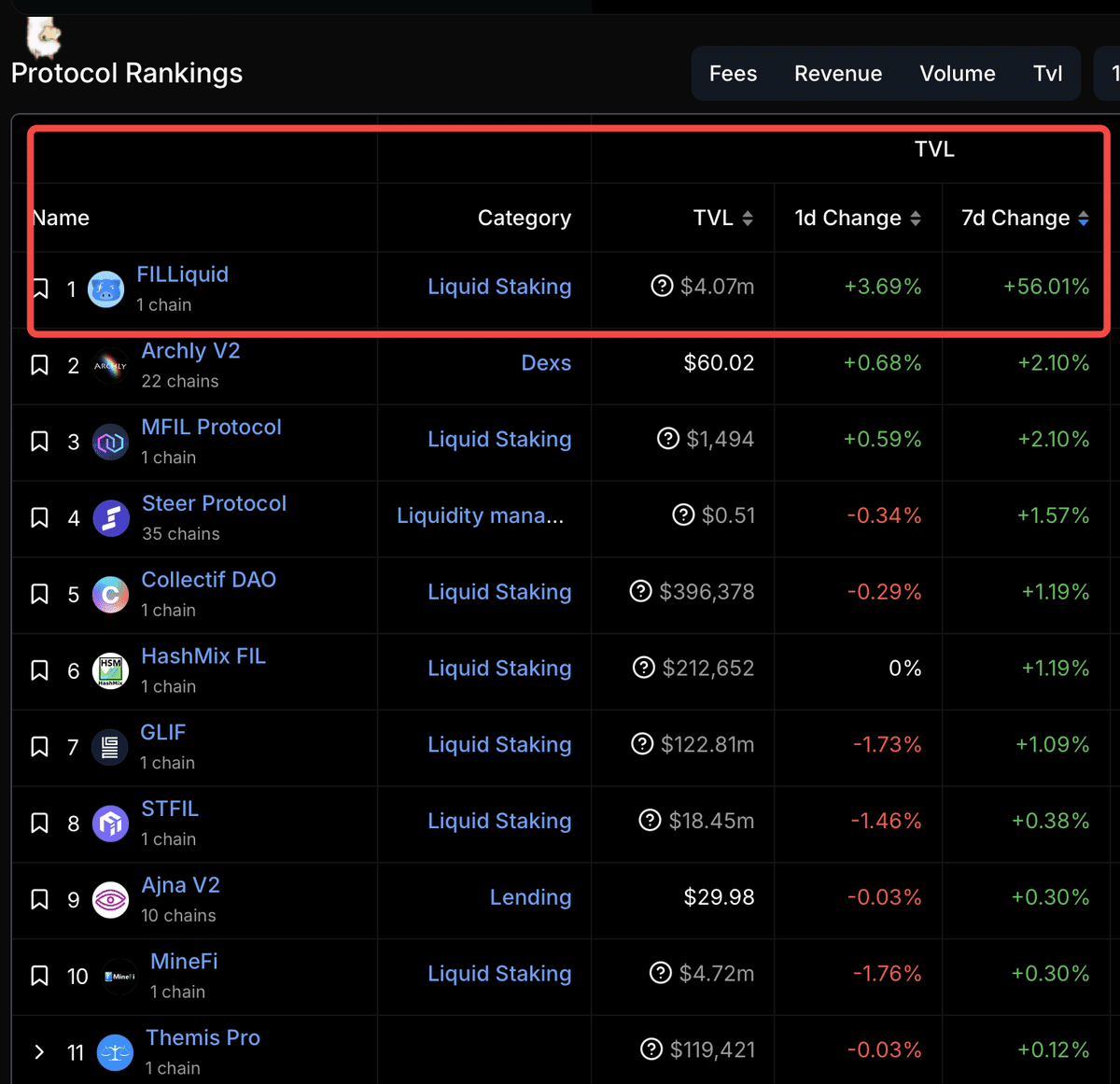Bookmark the Ajna V2 row

(x=39, y=899)
